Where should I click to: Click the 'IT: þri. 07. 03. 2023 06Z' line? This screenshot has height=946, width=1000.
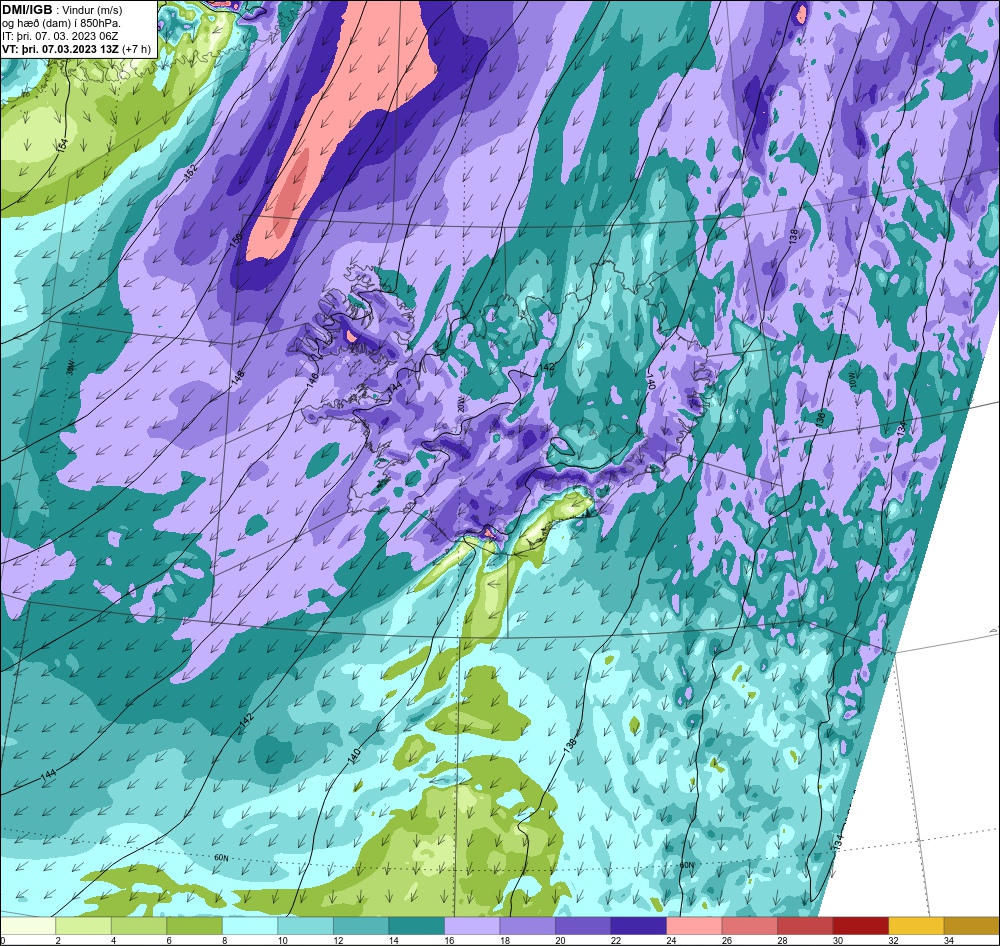click(x=60, y=36)
